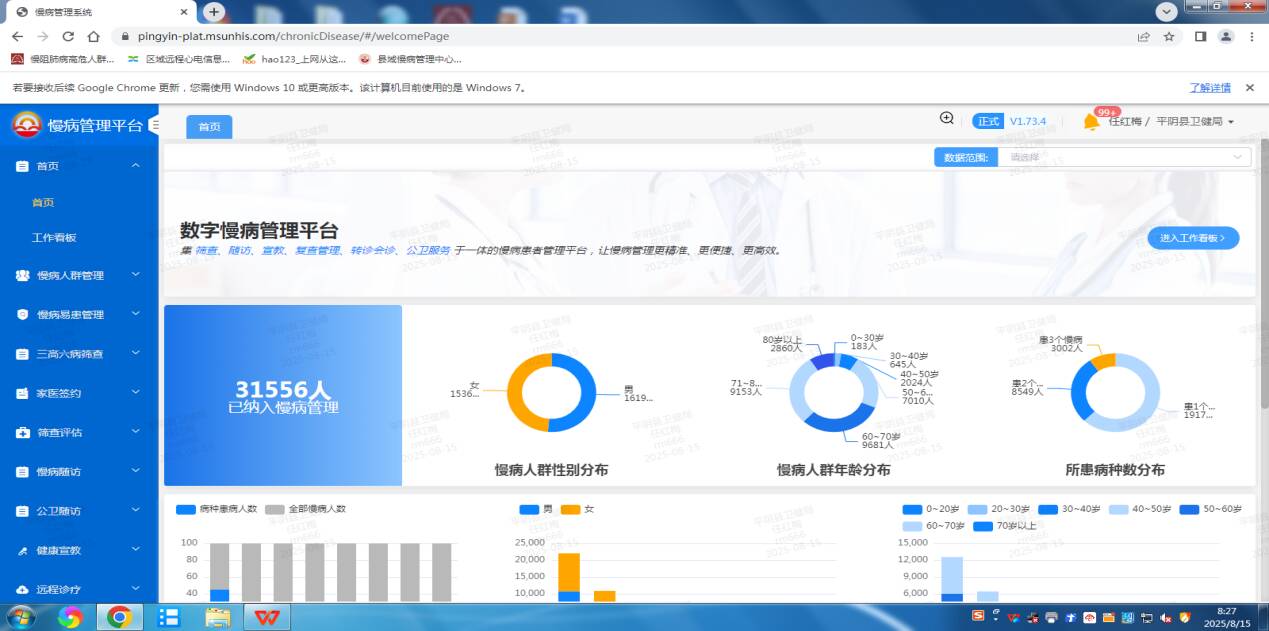Viewport: 1269px width, 631px height.
Task: Switch to the 首页 page tab
Action: point(209,127)
